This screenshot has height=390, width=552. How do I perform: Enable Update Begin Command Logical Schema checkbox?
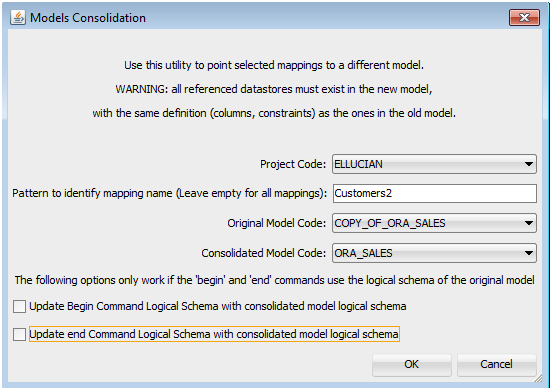[x=19, y=306]
